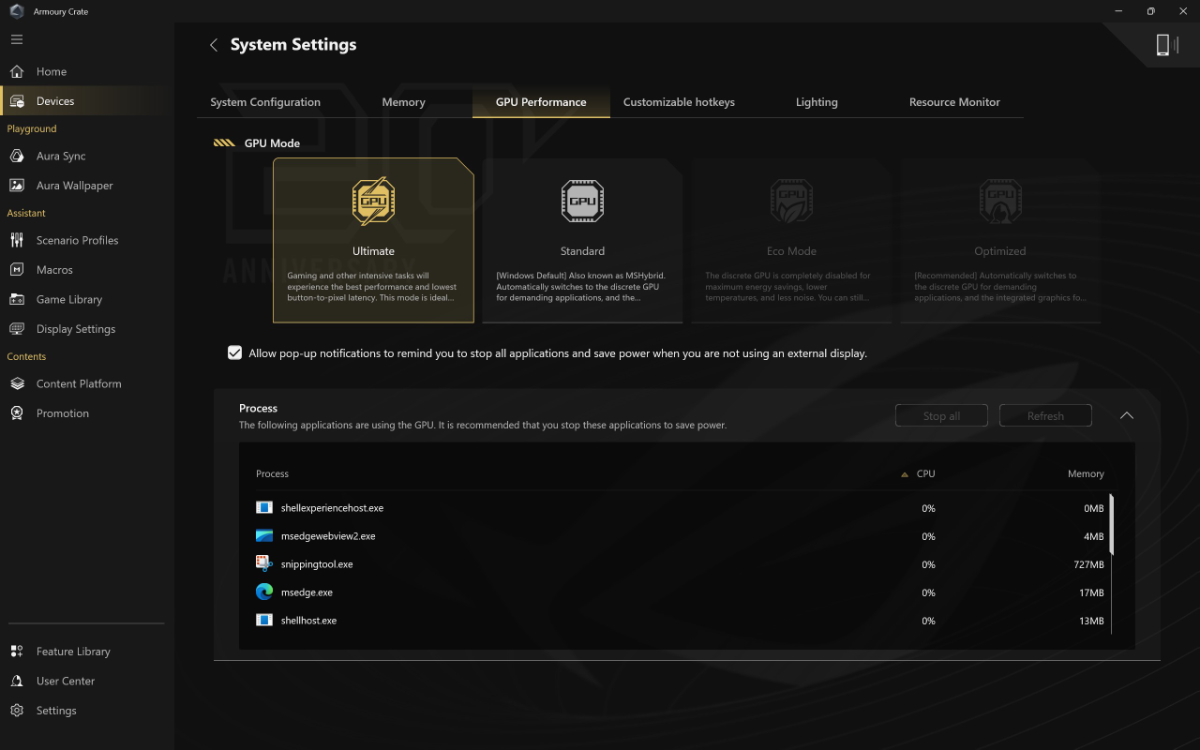The image size is (1200, 750).
Task: Click the Stop all button
Action: pos(941,416)
